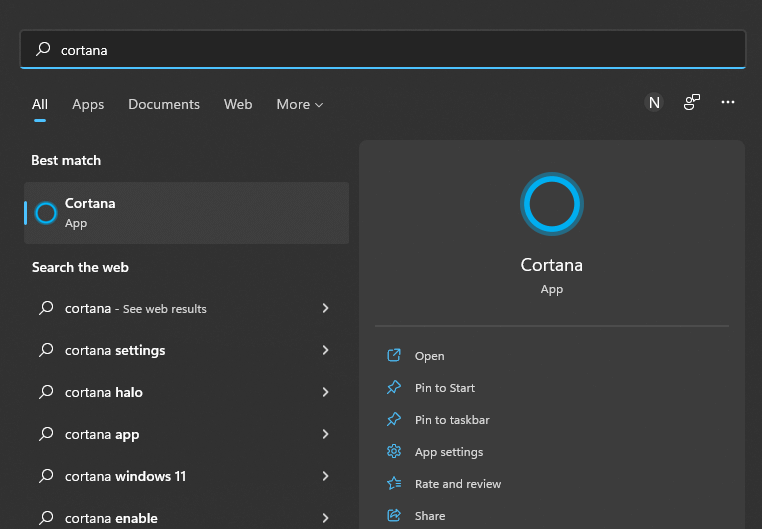Click the Cortana title in preview pane

click(x=552, y=265)
